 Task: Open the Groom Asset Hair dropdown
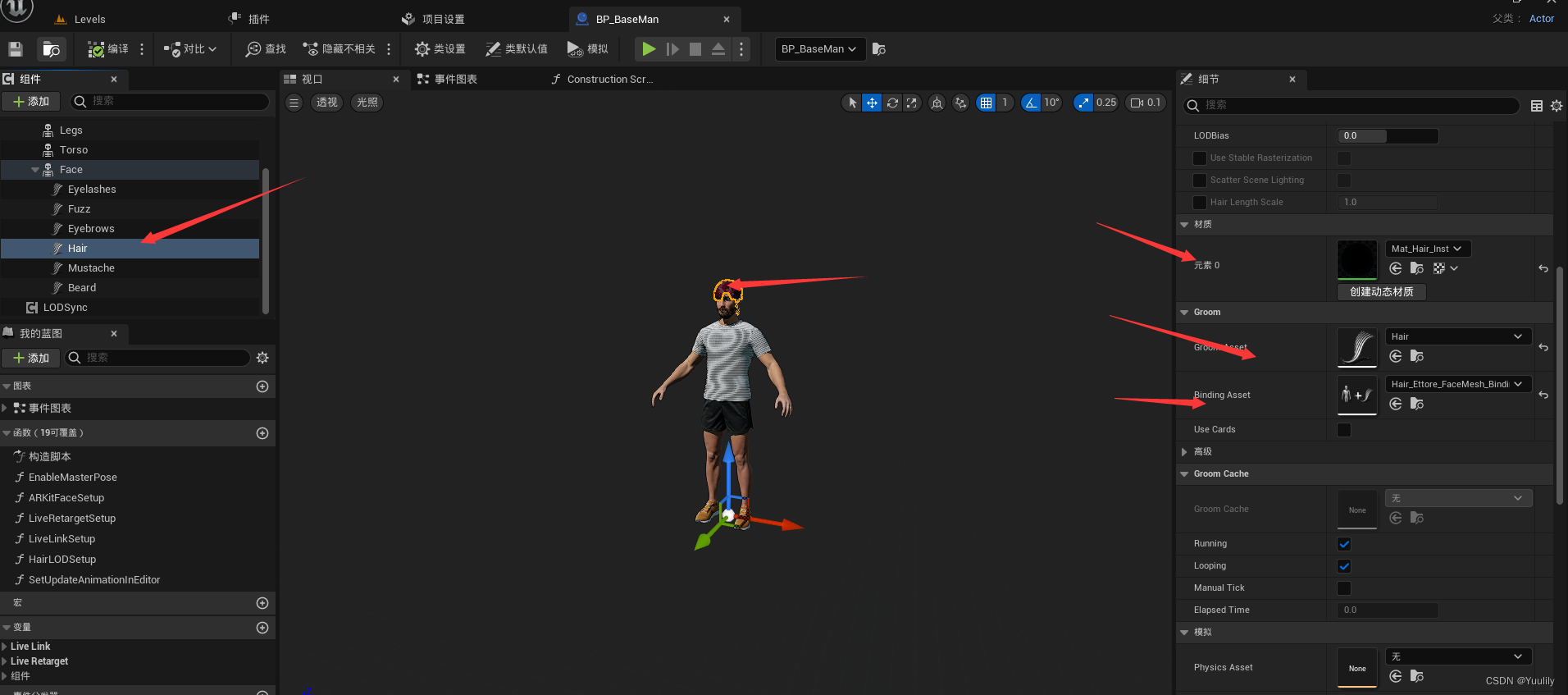1458,336
